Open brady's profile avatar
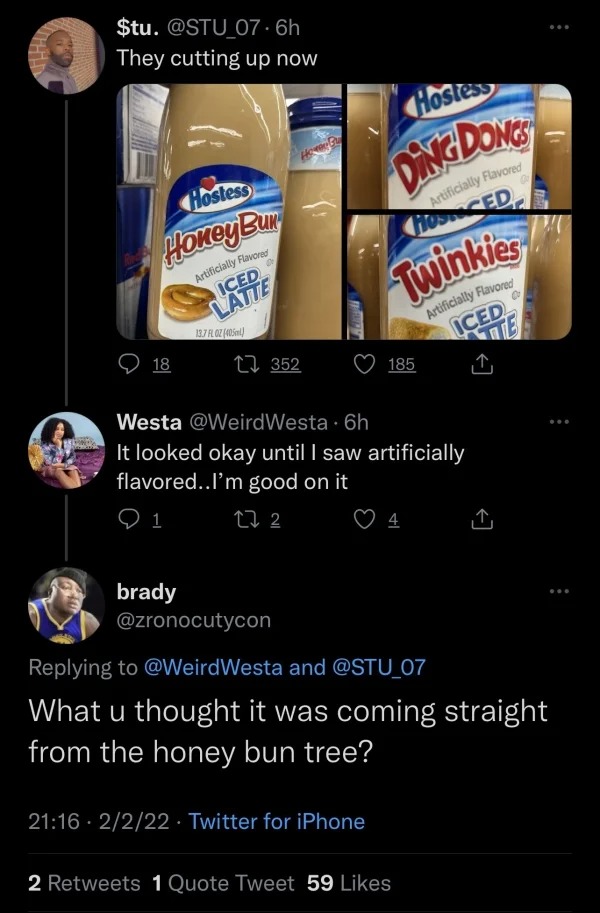 pyautogui.click(x=65, y=605)
